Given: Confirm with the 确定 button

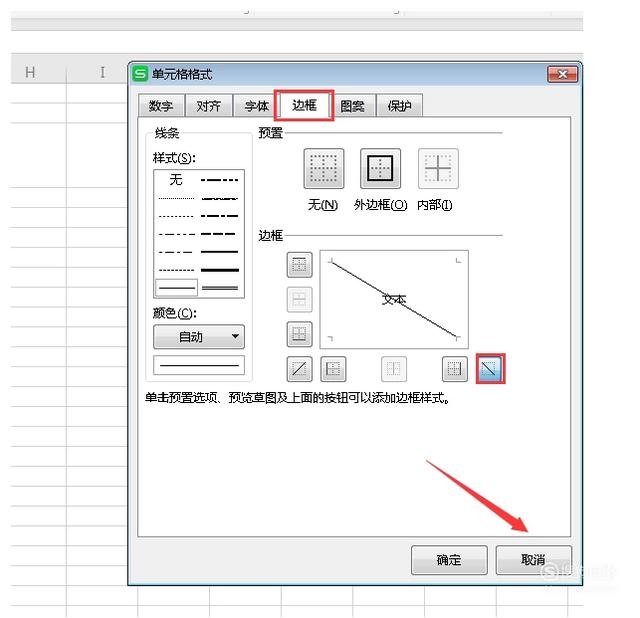Looking at the screenshot, I should pos(449,560).
